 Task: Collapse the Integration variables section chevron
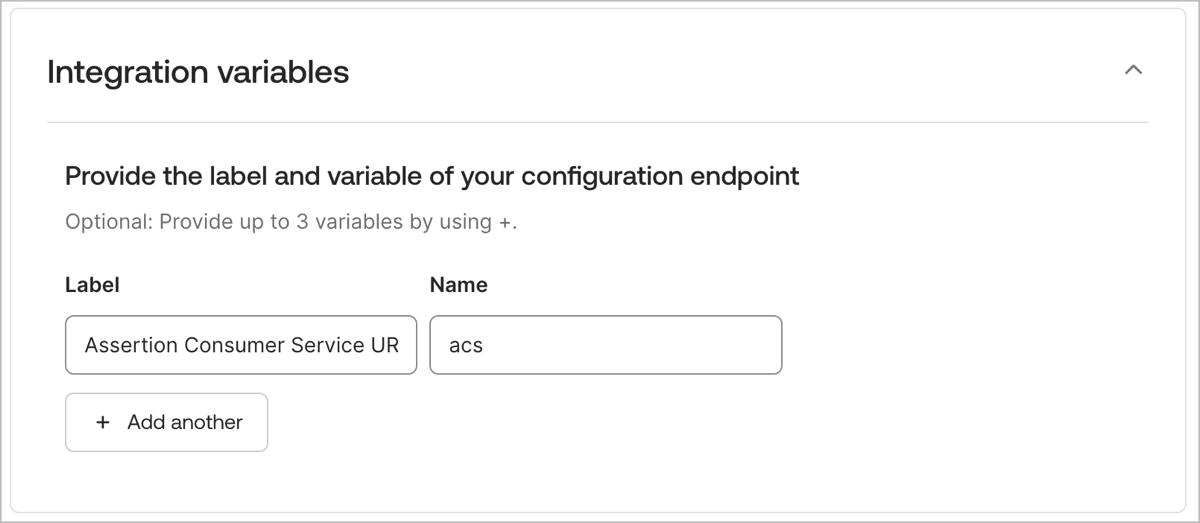pyautogui.click(x=1133, y=71)
